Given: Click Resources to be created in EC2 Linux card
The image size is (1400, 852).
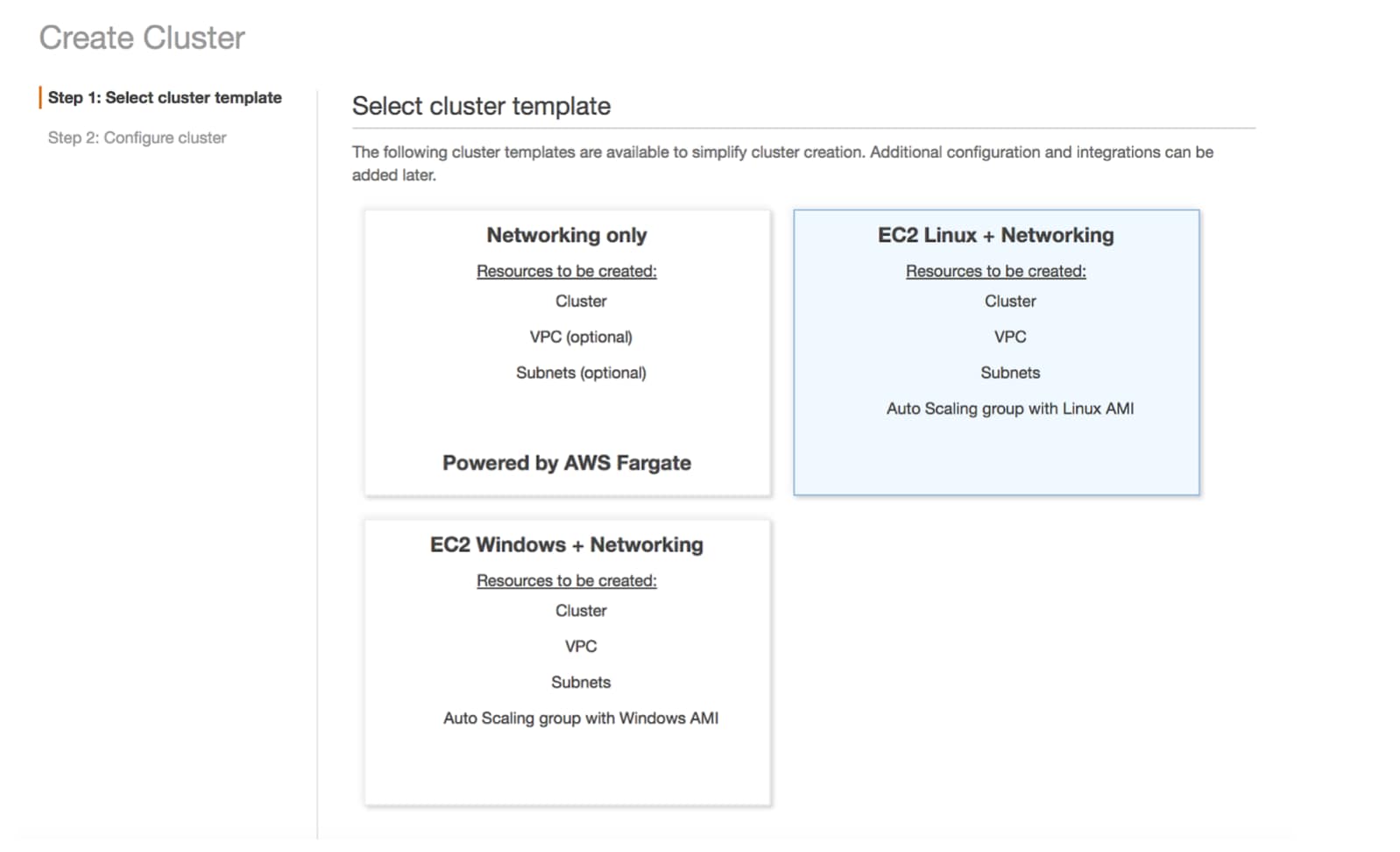Looking at the screenshot, I should 995,271.
